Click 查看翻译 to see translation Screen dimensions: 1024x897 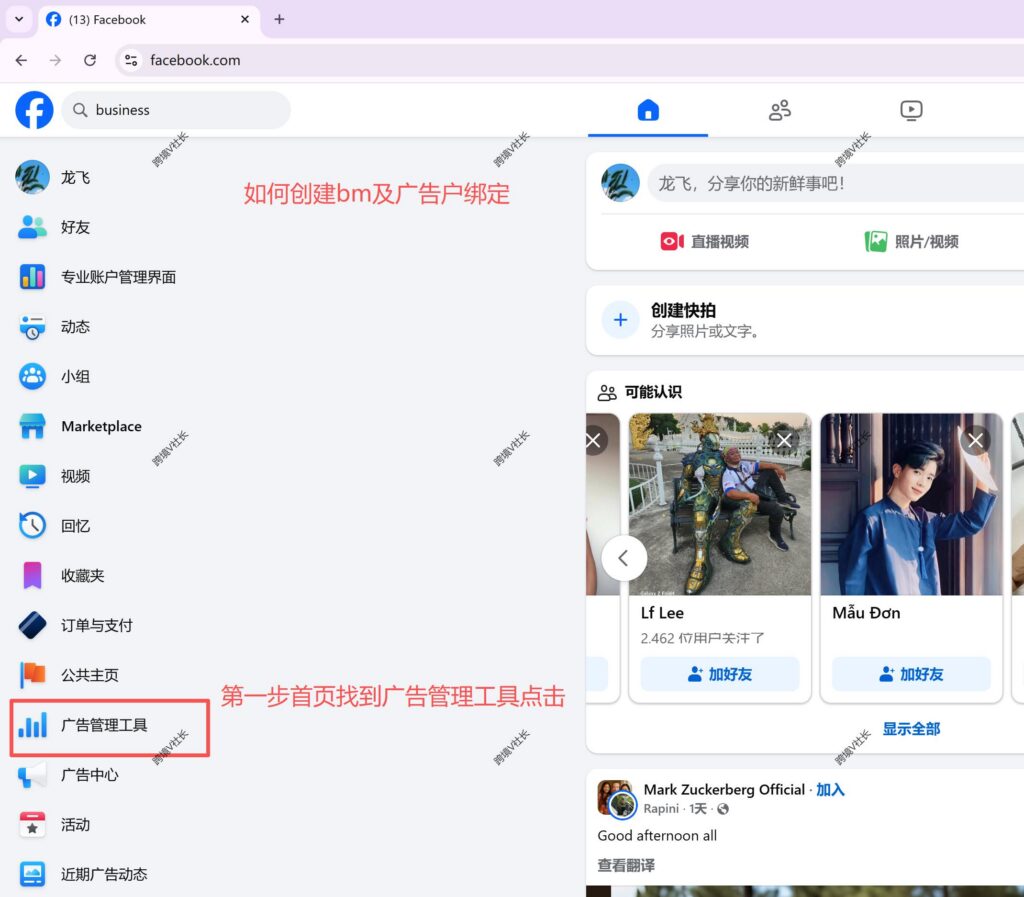[x=626, y=865]
